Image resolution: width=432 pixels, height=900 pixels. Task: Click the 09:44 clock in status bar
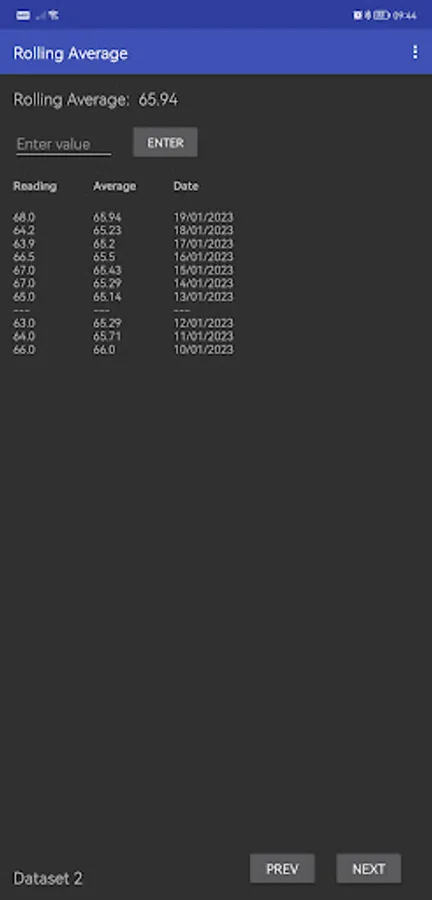[x=404, y=15]
